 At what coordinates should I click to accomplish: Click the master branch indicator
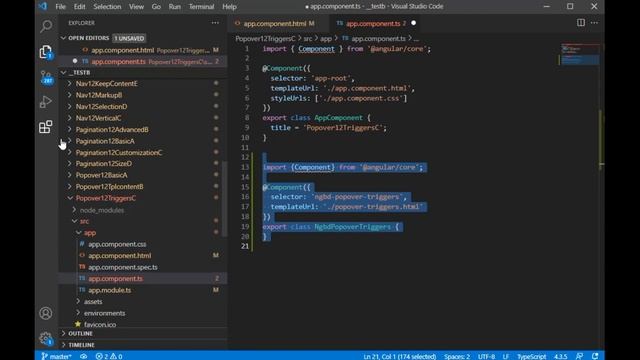coord(56,356)
